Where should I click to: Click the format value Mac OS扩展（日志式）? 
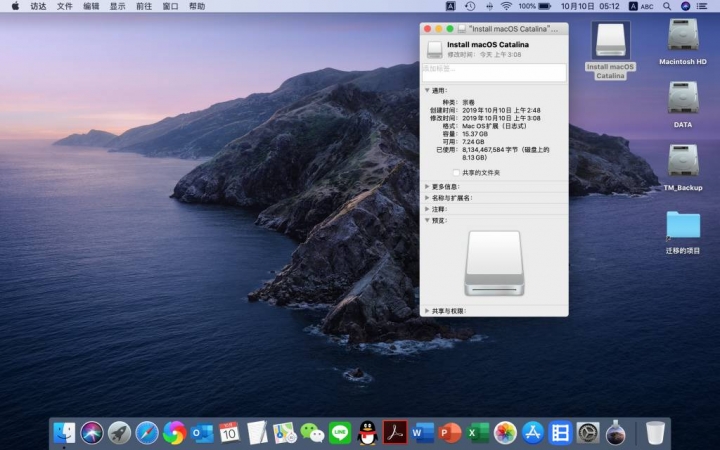495,126
